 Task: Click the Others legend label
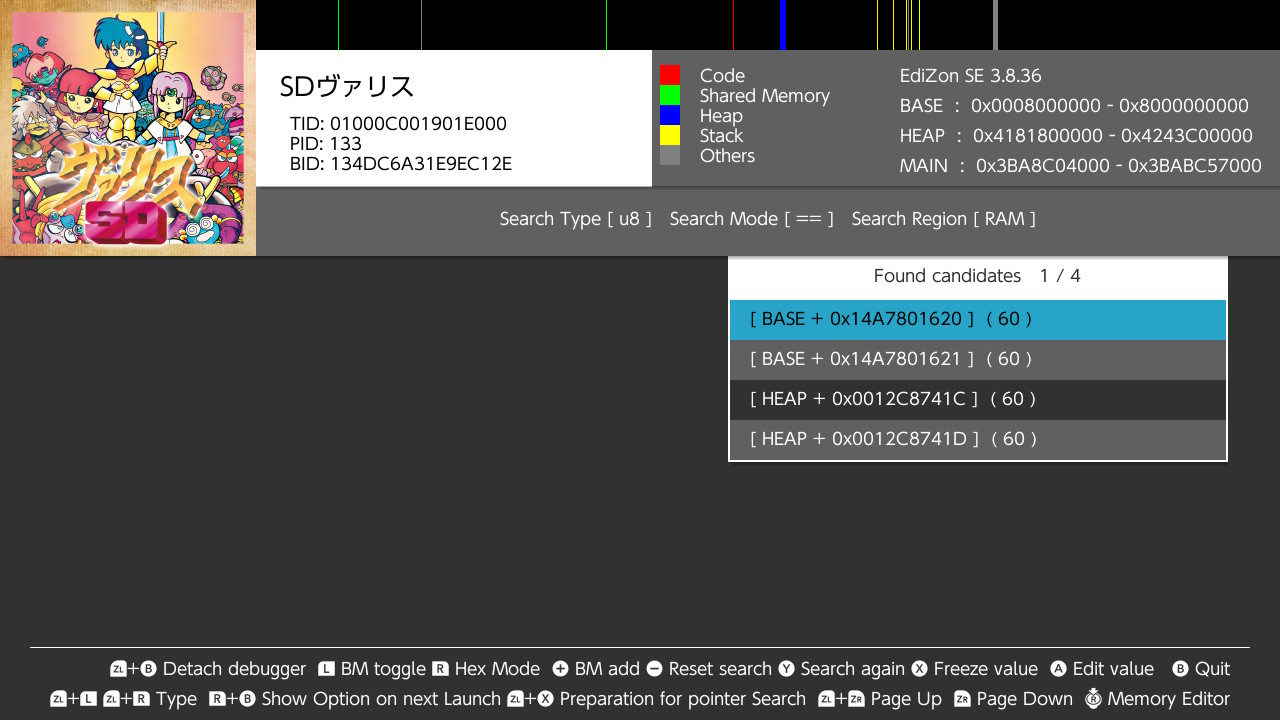click(x=727, y=156)
